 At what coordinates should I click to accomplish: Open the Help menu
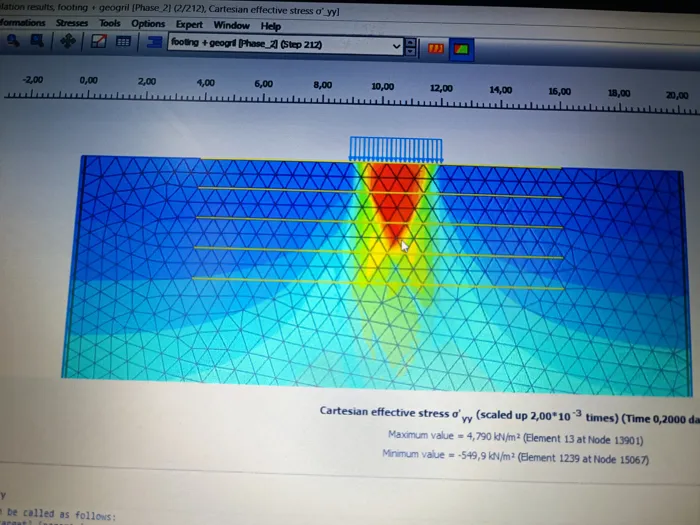[271, 26]
